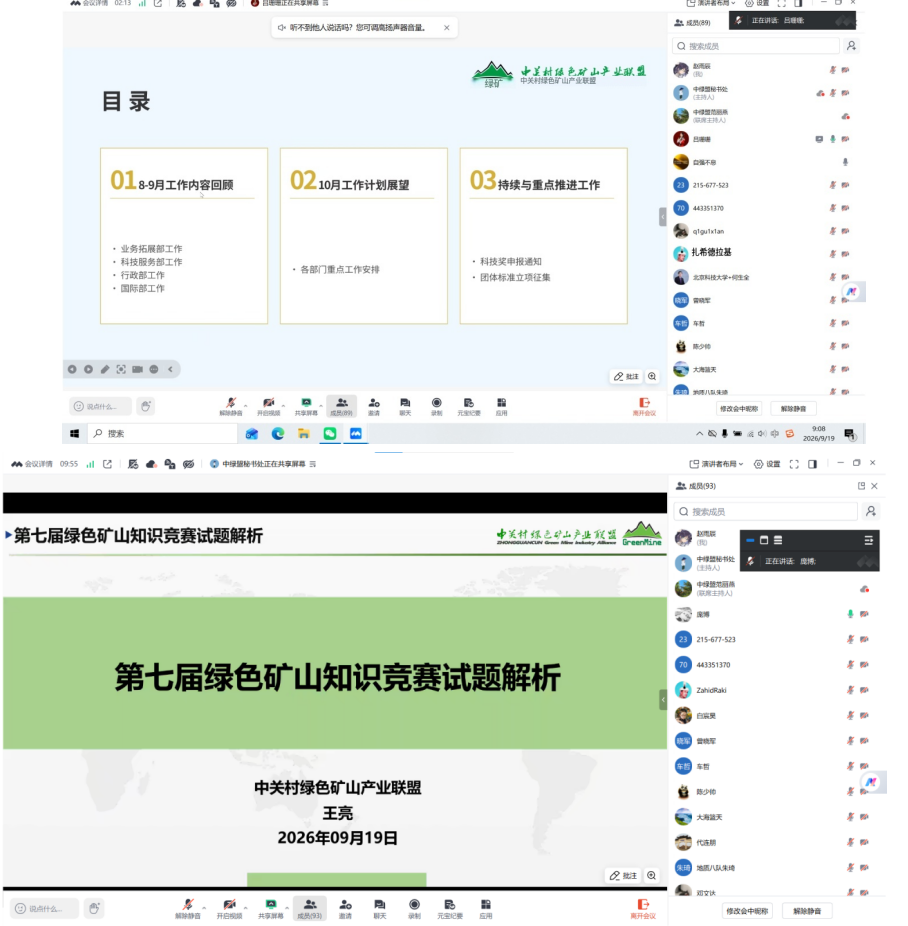The width and height of the screenshot is (908, 926).
Task: Toggle side panel icon in lower window title bar
Action: click(x=813, y=464)
